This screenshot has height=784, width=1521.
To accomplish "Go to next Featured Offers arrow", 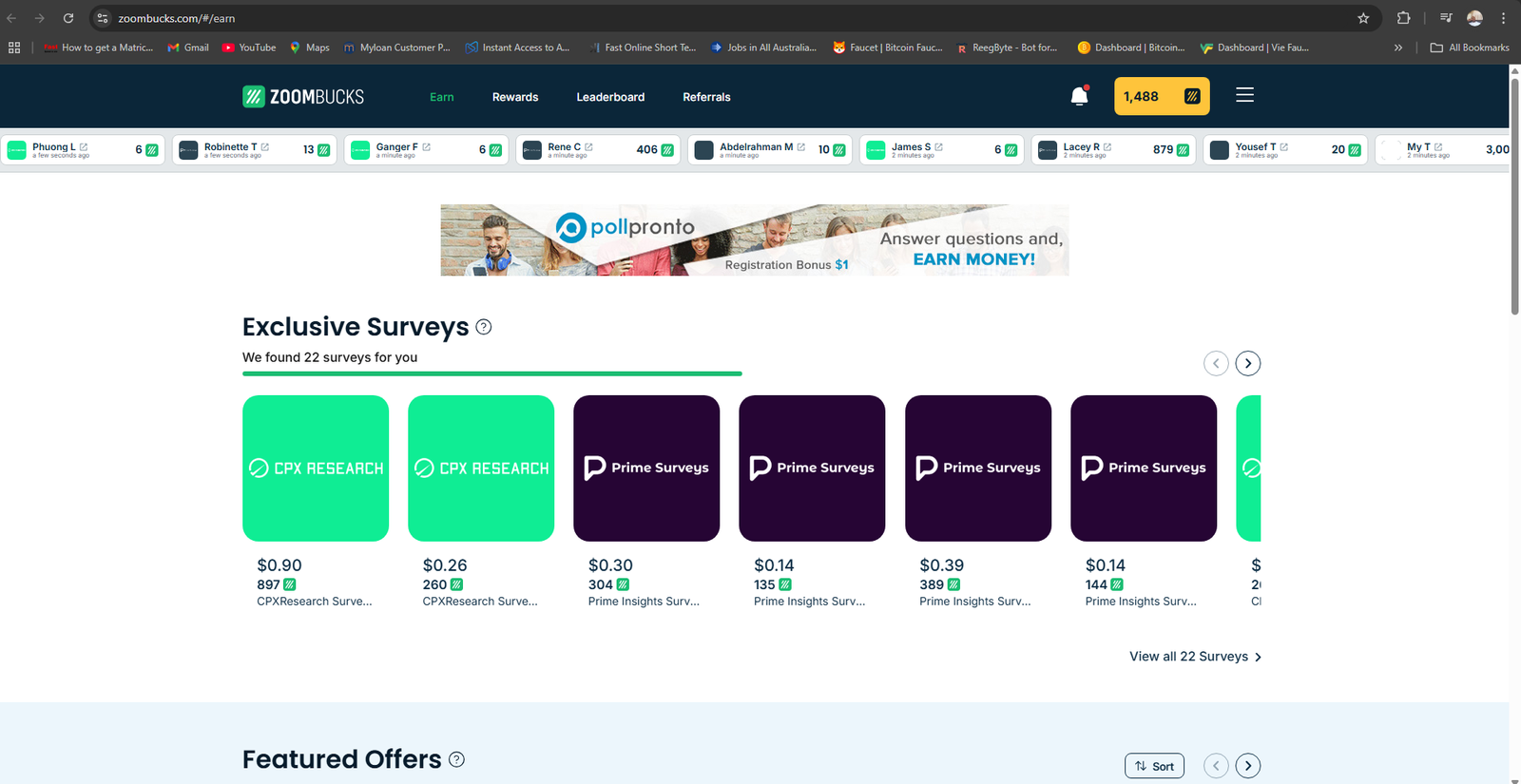I will click(x=1248, y=766).
